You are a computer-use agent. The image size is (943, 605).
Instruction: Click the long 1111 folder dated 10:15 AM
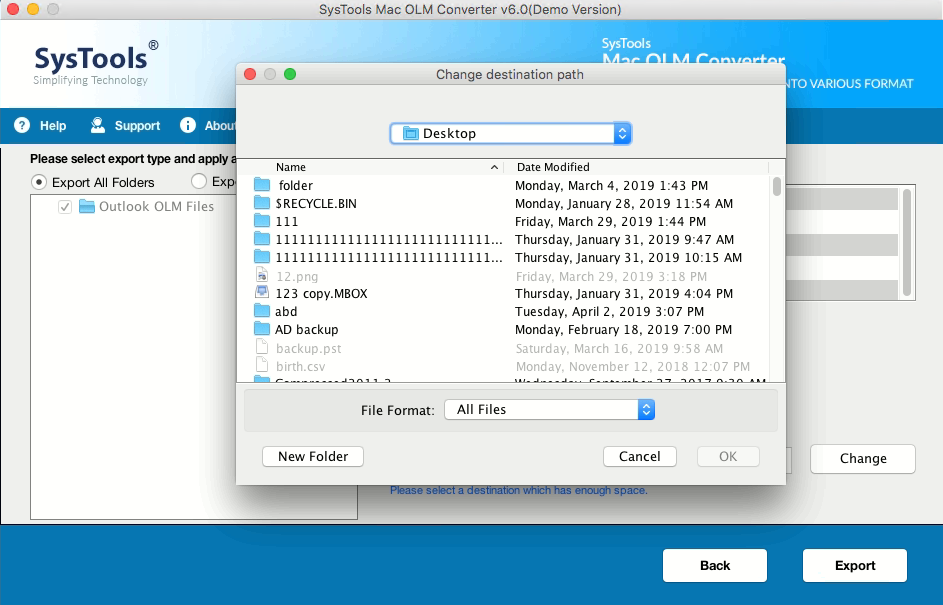point(389,257)
